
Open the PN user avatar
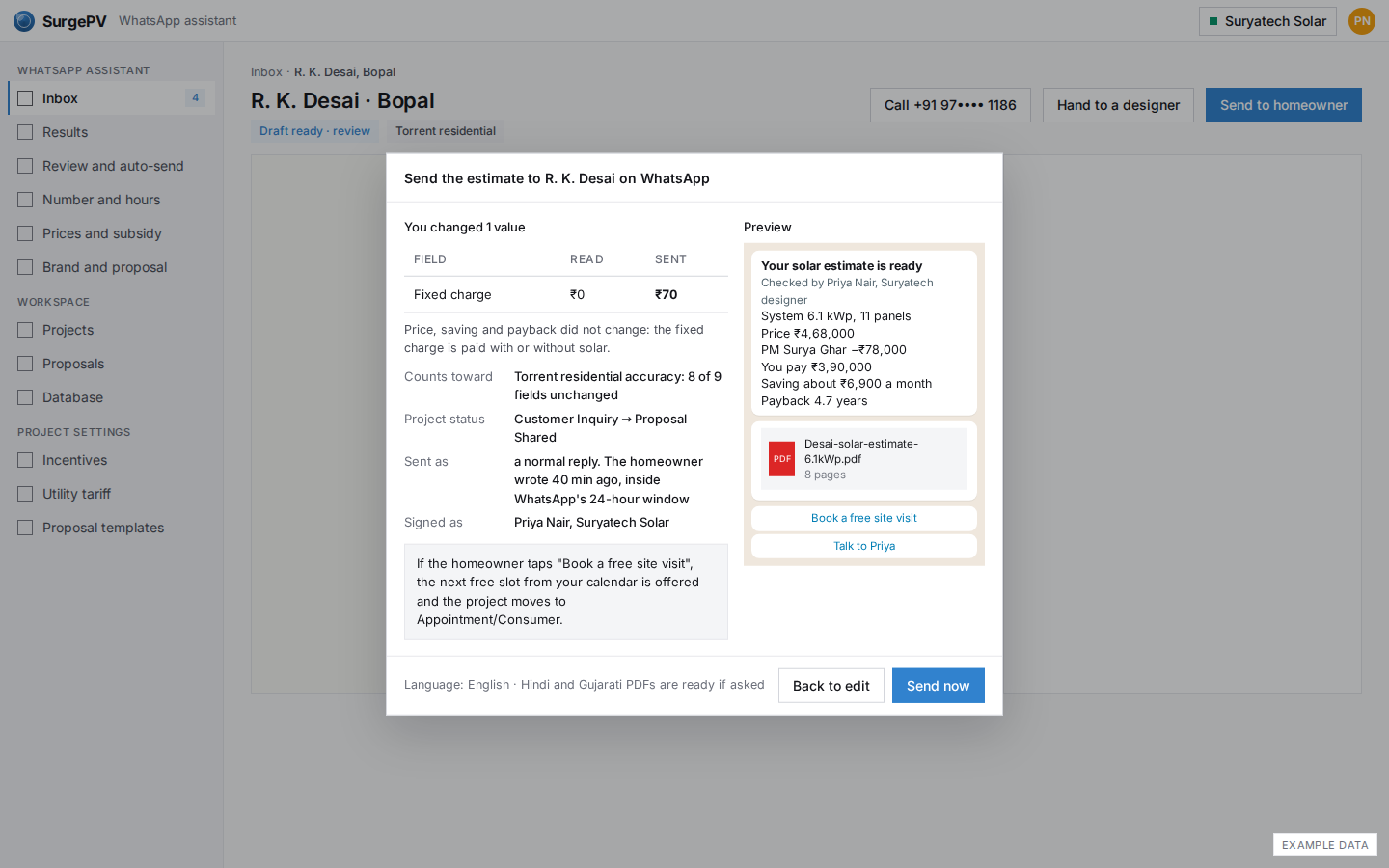click(1362, 21)
